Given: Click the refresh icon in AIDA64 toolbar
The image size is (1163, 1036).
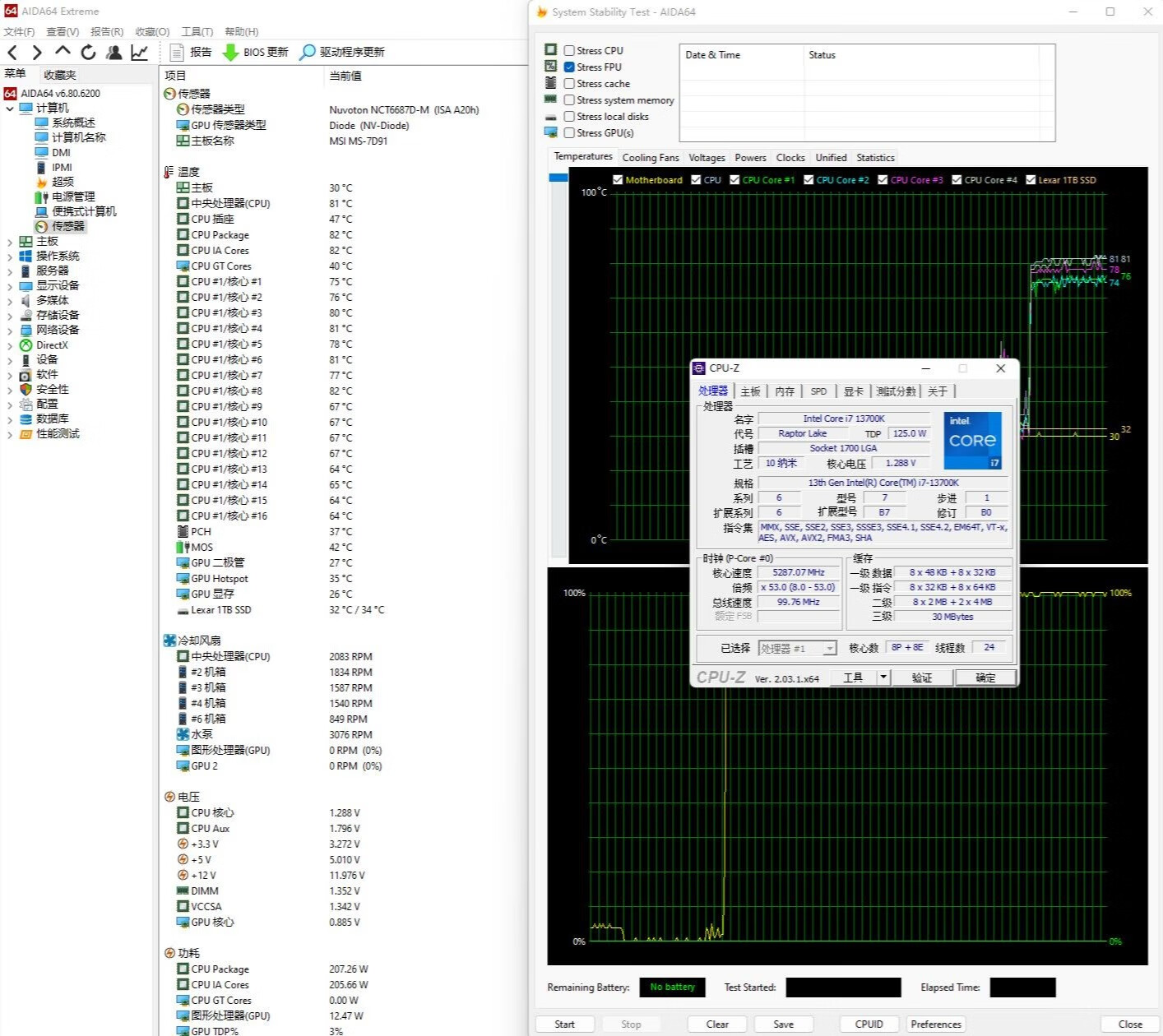Looking at the screenshot, I should 88,53.
